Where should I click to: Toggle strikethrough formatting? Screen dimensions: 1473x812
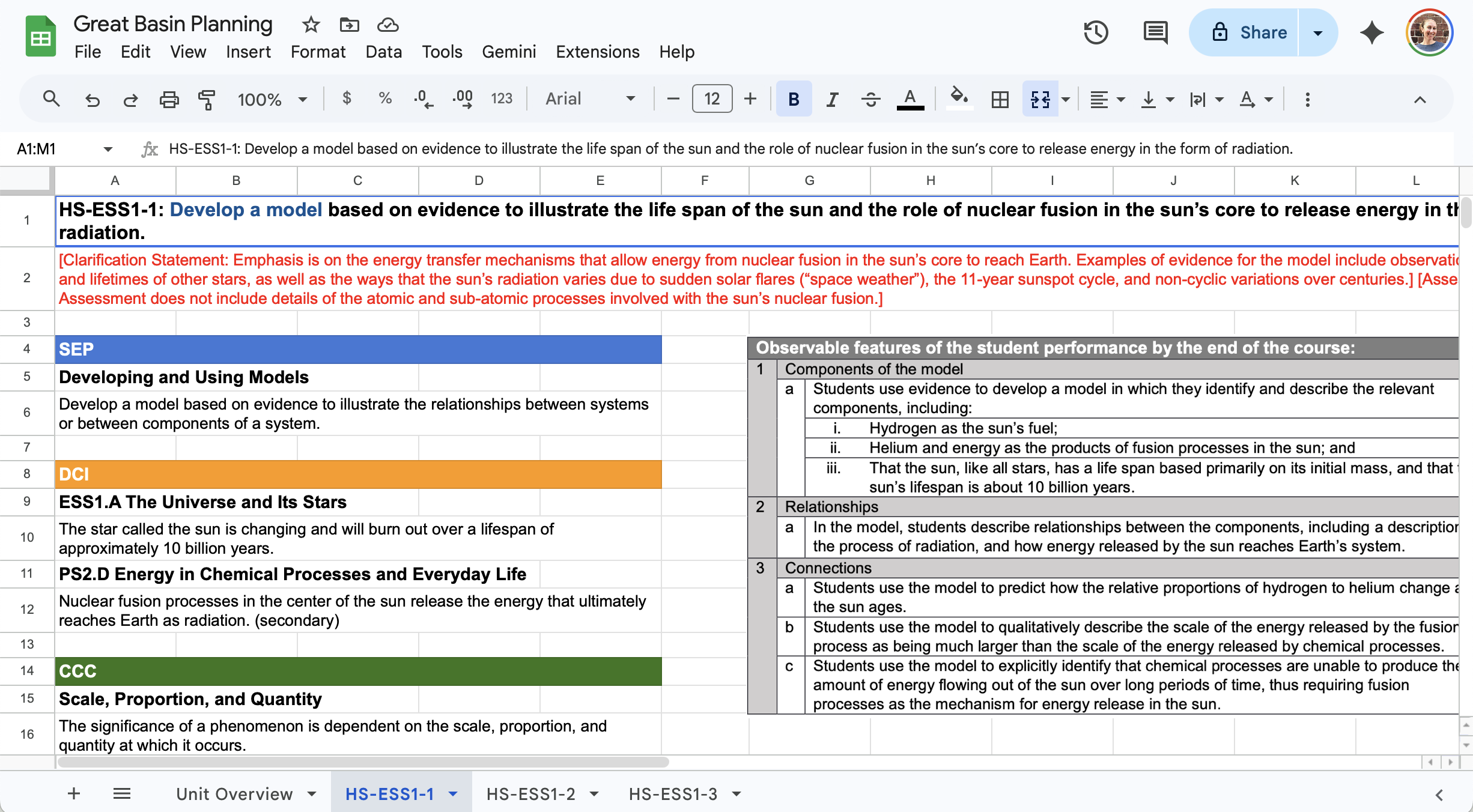[870, 99]
